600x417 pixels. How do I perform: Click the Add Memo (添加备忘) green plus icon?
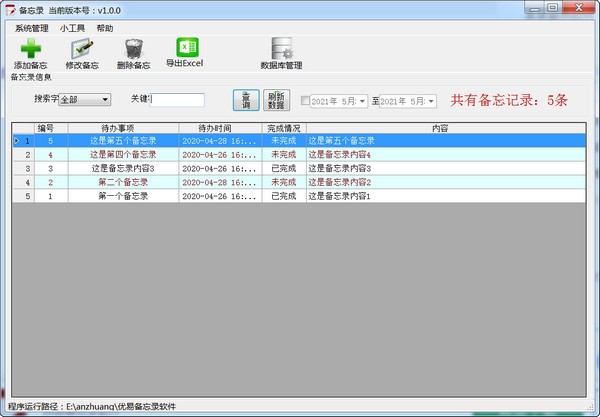coord(30,49)
